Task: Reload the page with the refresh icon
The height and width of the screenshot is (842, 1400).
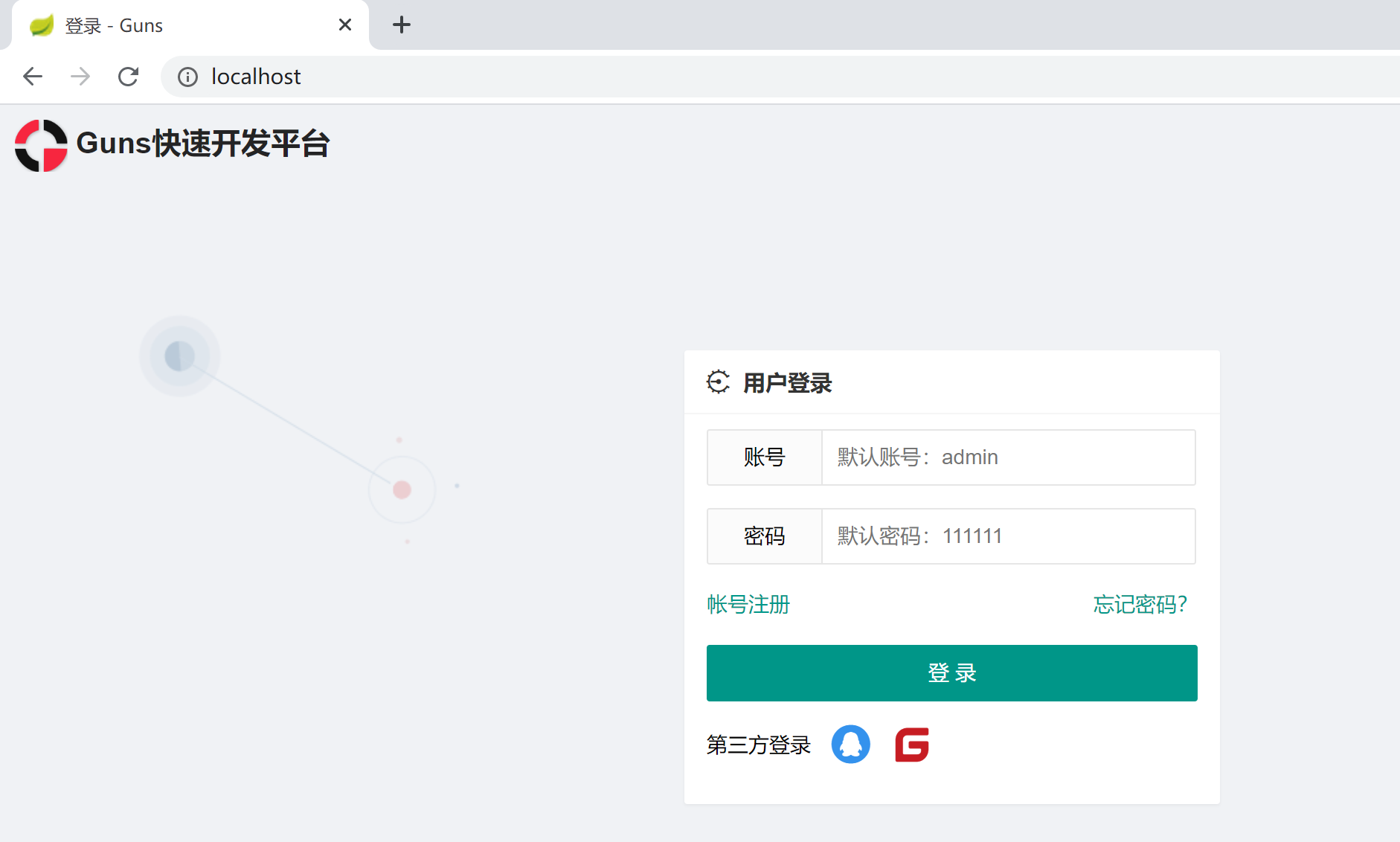Action: click(128, 77)
